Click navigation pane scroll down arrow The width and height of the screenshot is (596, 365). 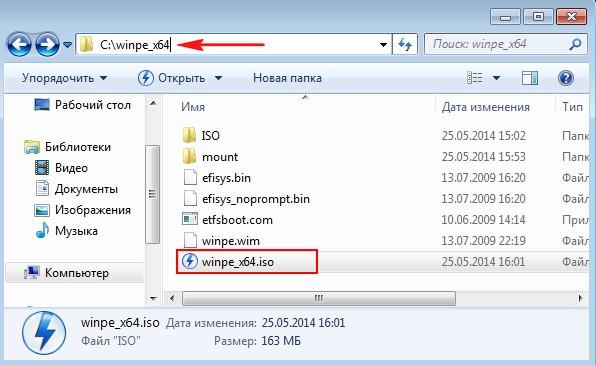tap(153, 299)
